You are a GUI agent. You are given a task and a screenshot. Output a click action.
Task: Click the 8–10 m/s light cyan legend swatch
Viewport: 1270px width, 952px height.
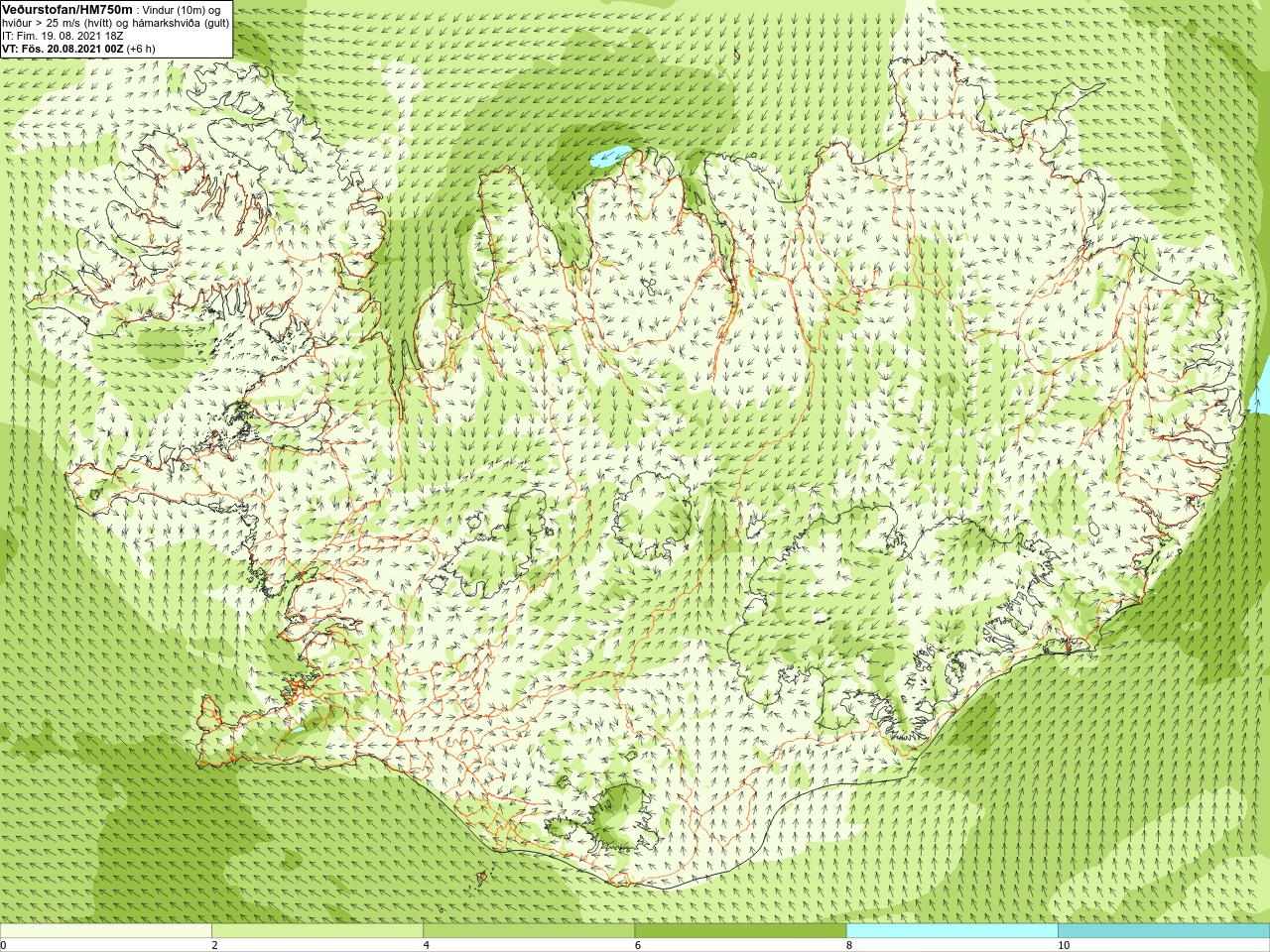[952, 931]
